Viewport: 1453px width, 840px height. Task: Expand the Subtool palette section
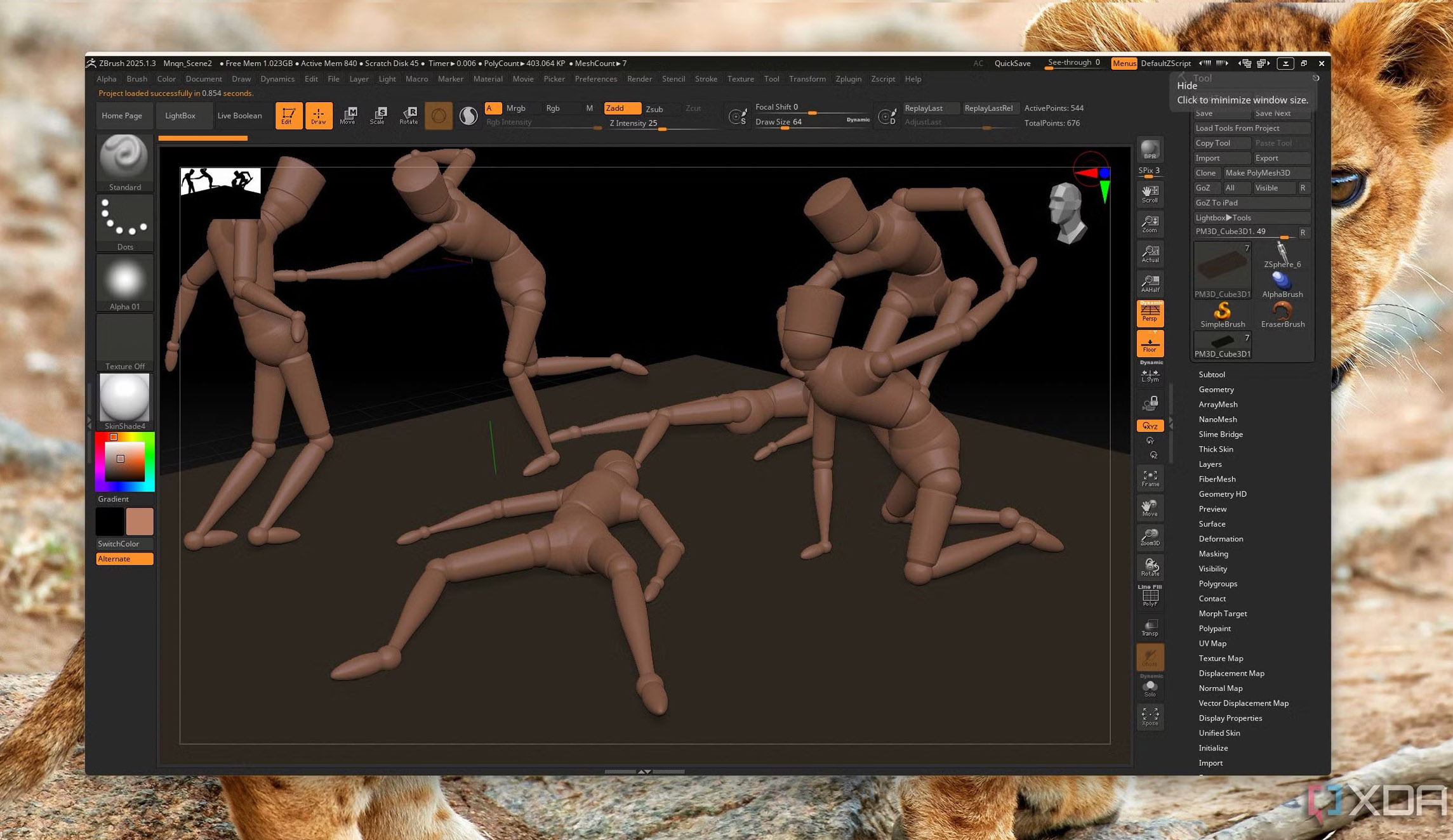[1211, 374]
